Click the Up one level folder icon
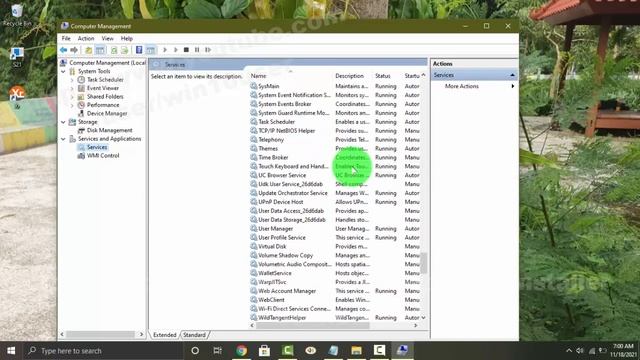Image resolution: width=640 pixels, height=360 pixels. click(x=88, y=50)
